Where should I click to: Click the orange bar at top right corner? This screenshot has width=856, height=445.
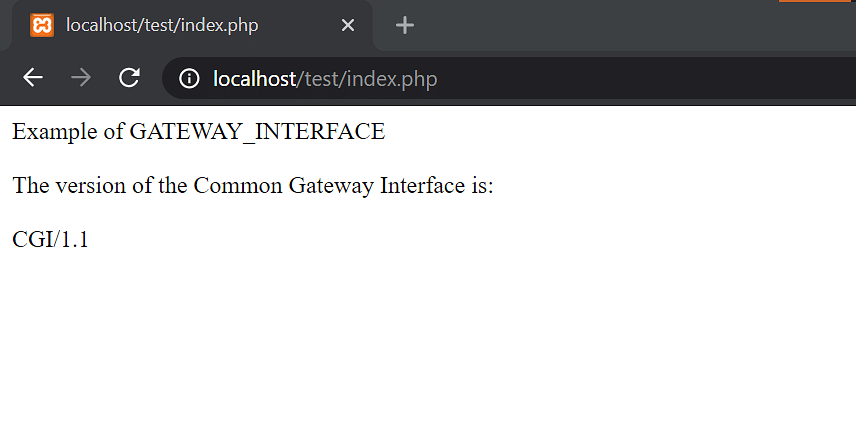(817, 1)
